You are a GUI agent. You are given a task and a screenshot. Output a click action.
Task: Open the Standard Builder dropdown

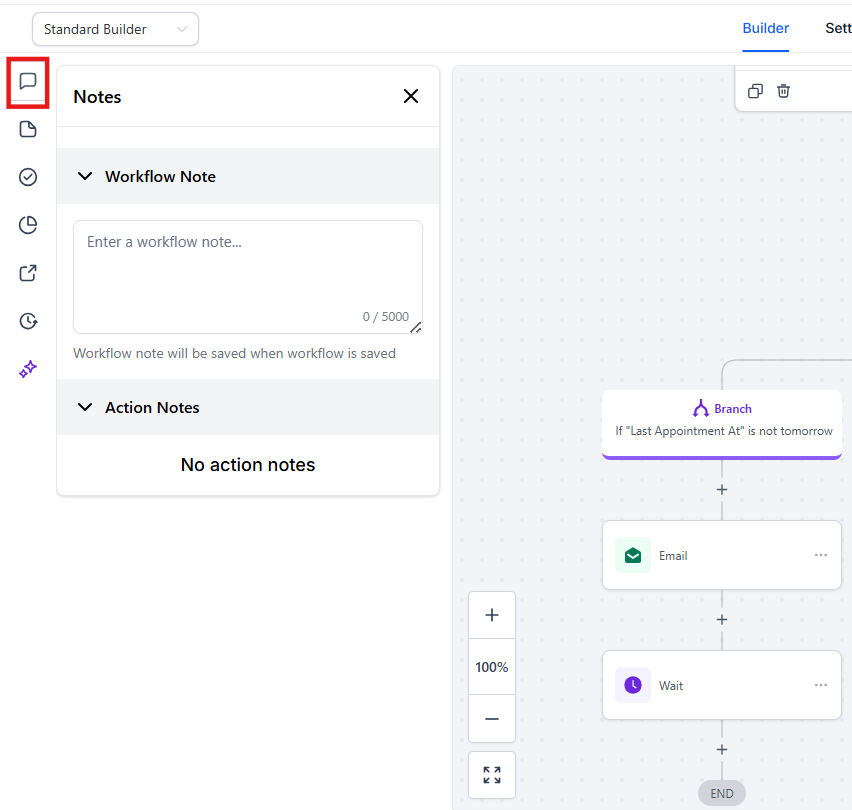115,29
